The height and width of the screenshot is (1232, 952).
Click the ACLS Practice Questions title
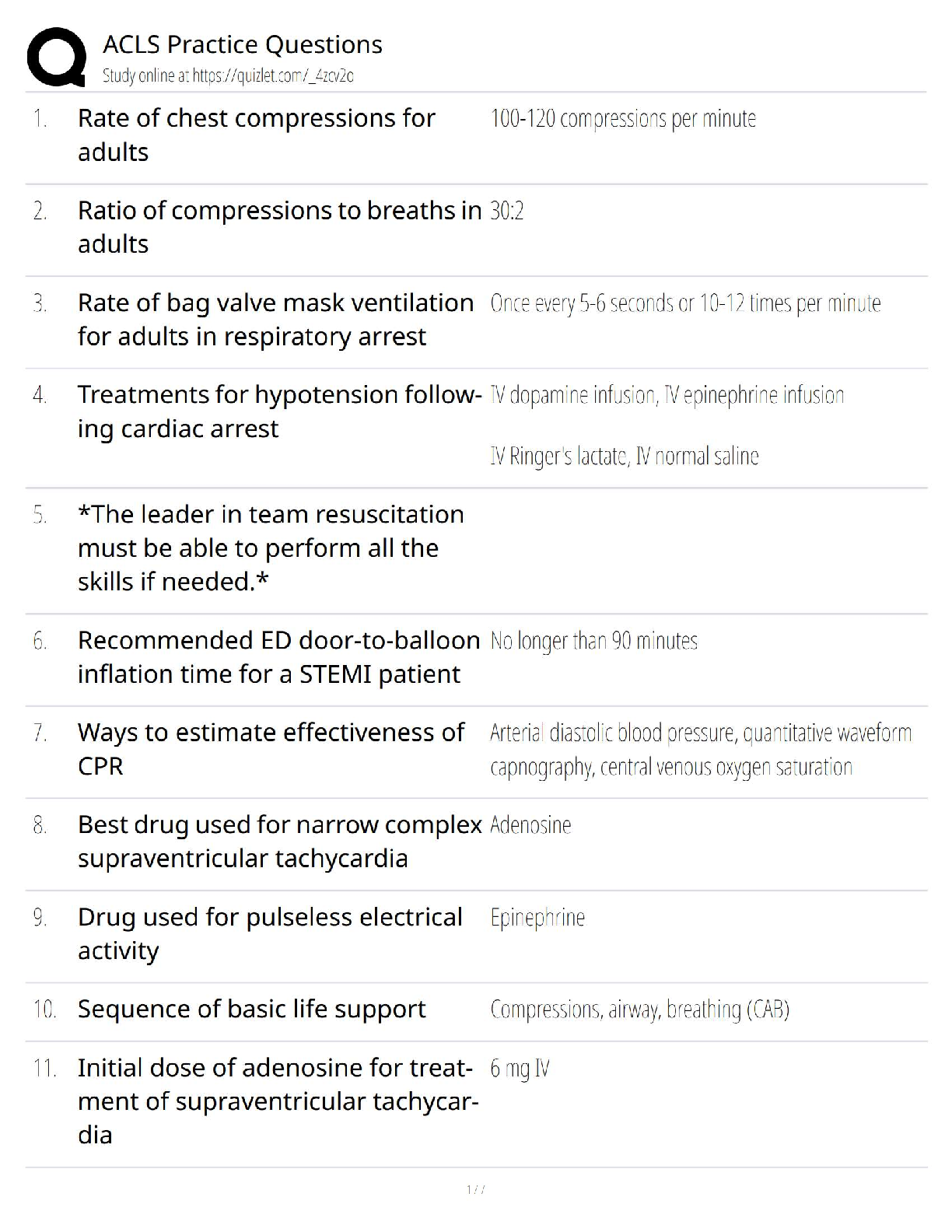[242, 44]
